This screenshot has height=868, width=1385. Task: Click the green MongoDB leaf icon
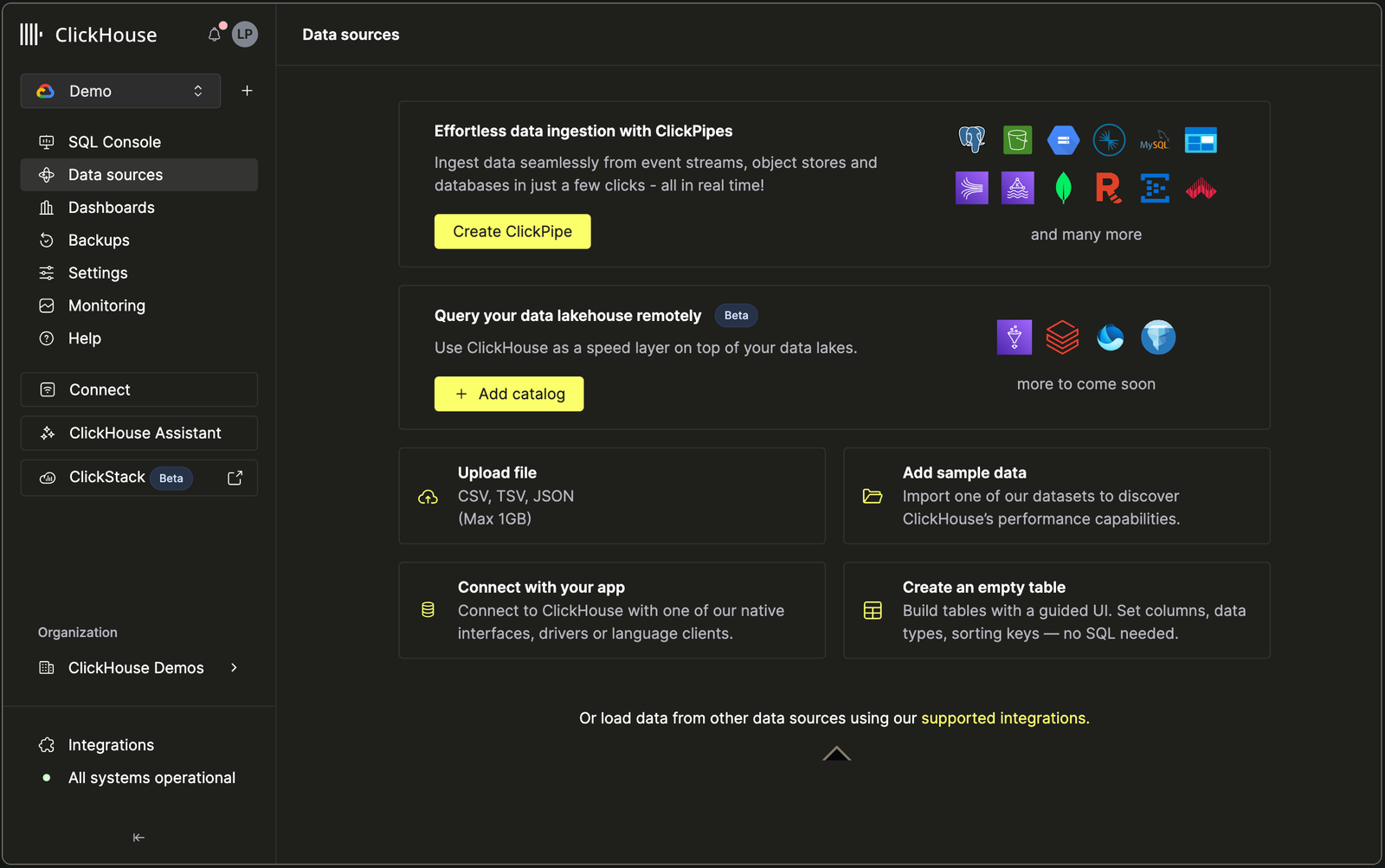(1063, 188)
